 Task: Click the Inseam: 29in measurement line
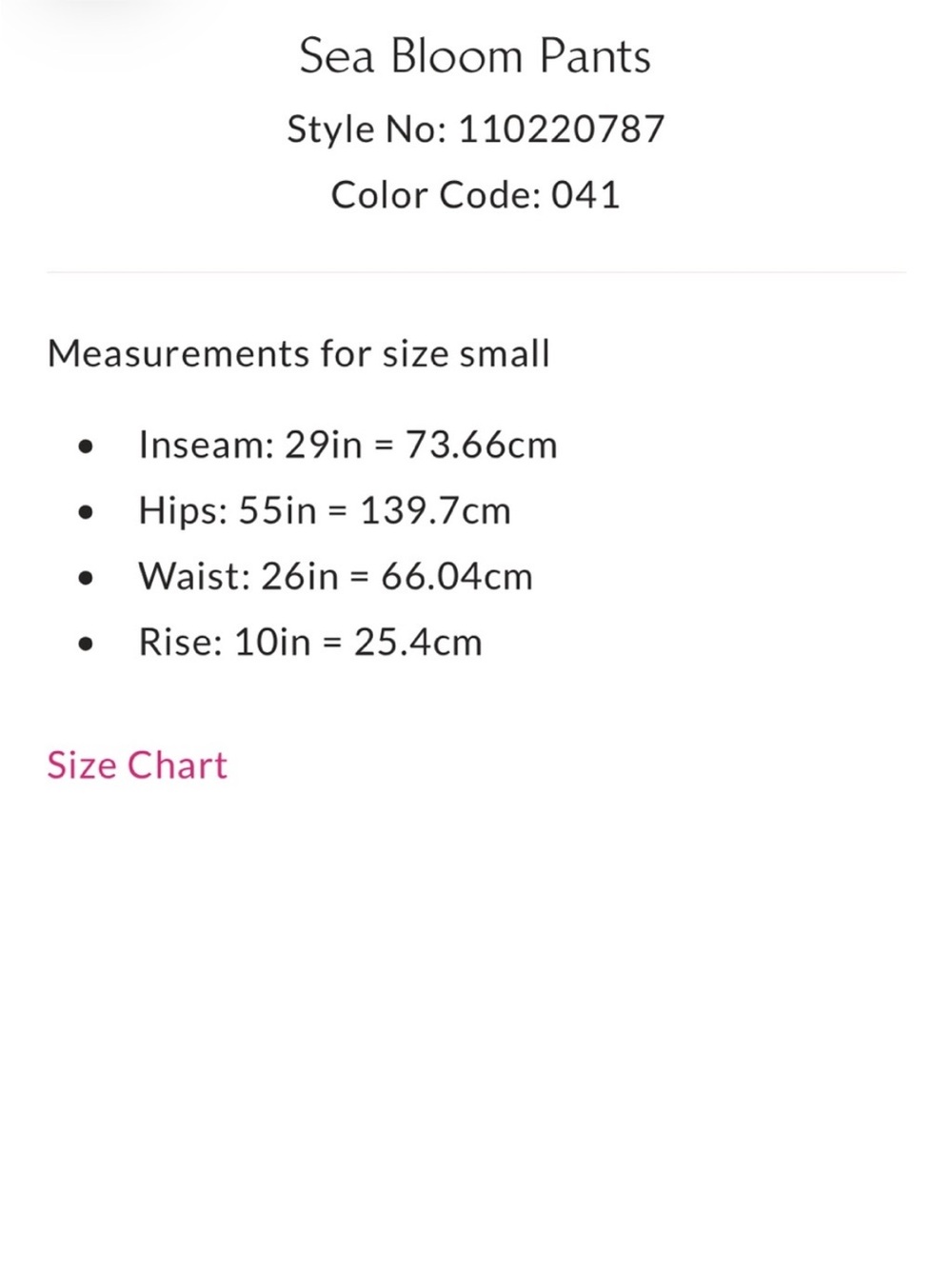pos(347,445)
